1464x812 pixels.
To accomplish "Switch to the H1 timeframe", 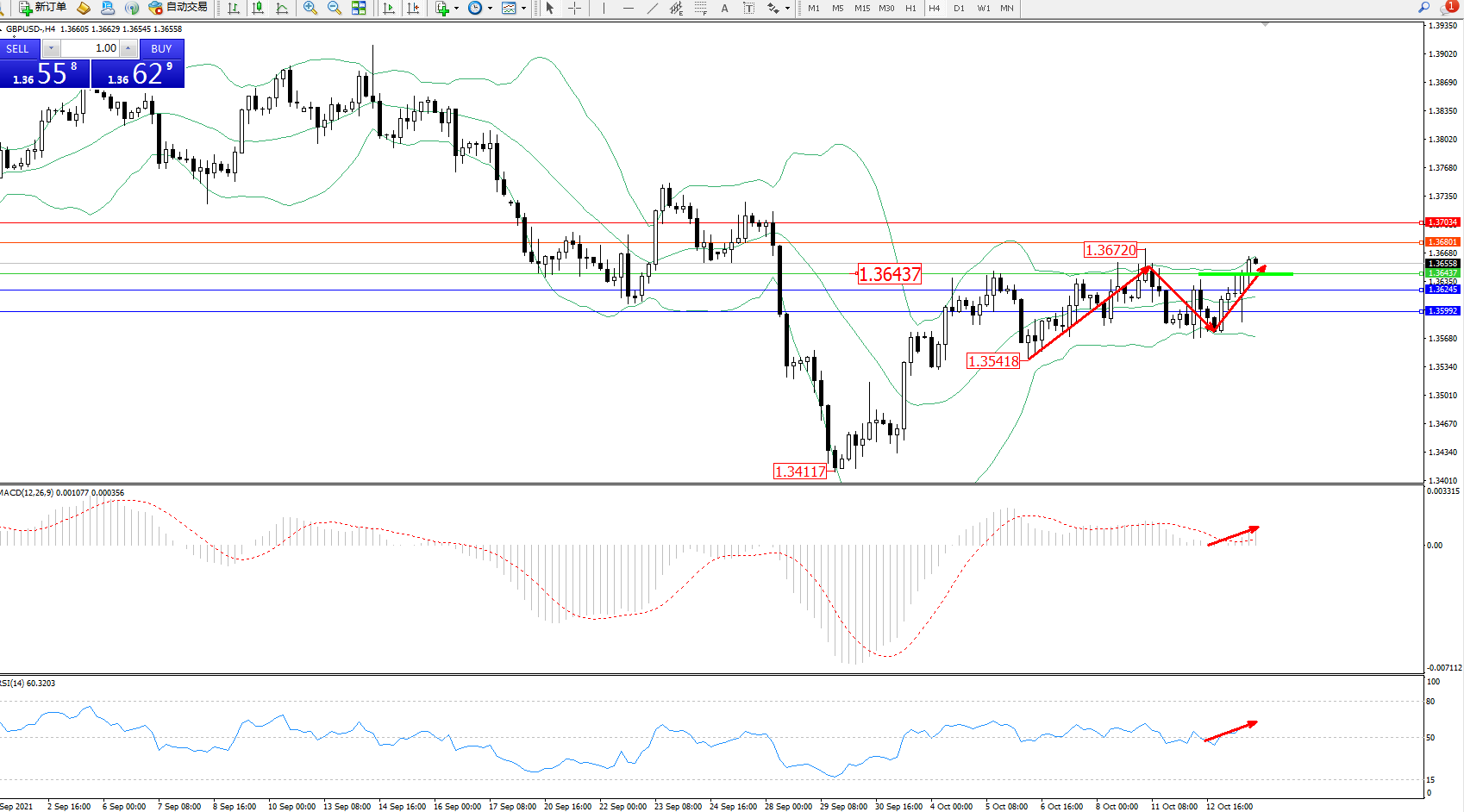I will coord(910,8).
